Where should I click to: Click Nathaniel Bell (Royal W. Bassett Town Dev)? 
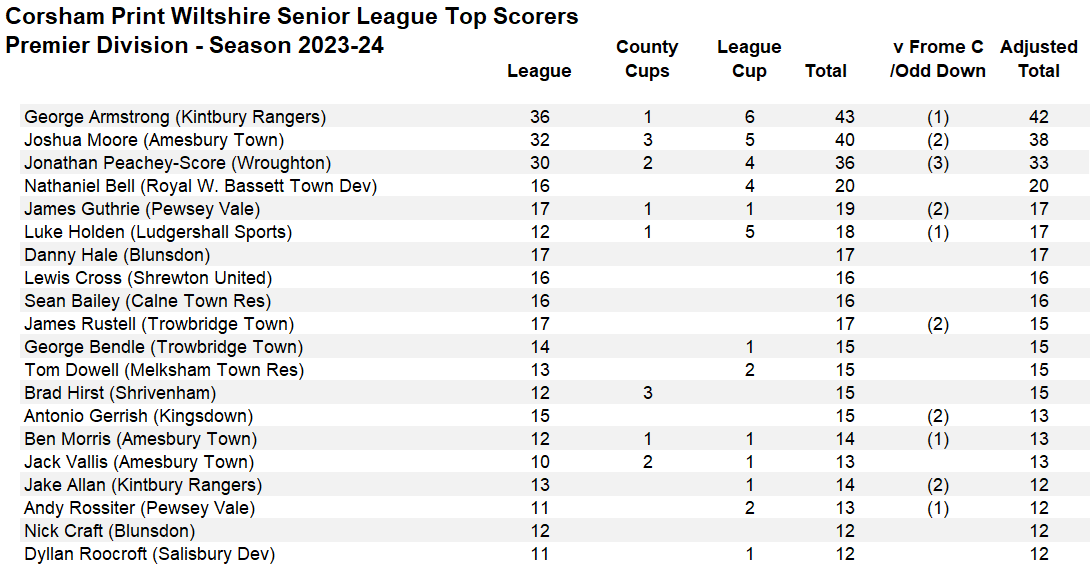click(x=200, y=186)
